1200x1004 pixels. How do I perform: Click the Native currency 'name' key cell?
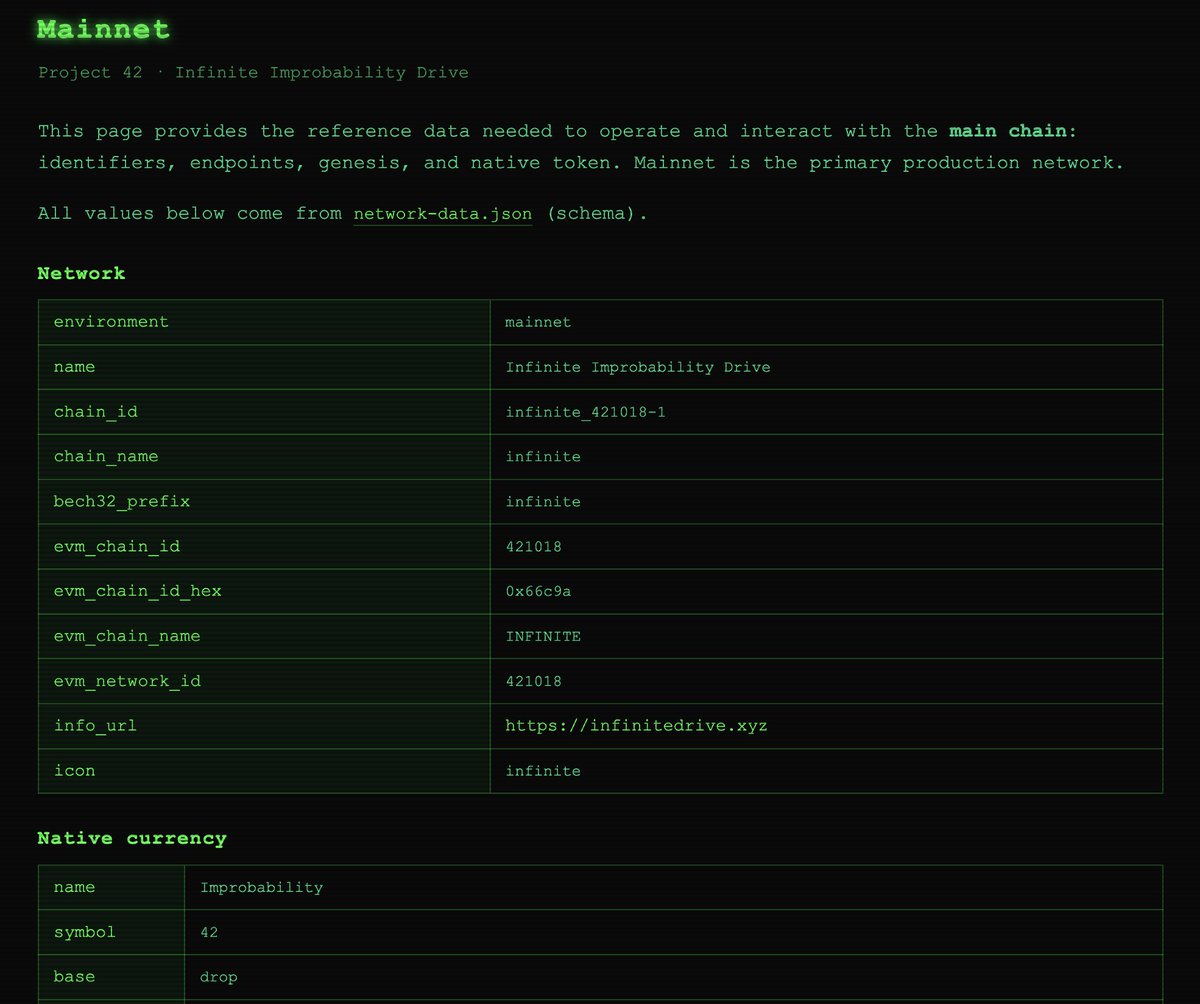(x=111, y=887)
